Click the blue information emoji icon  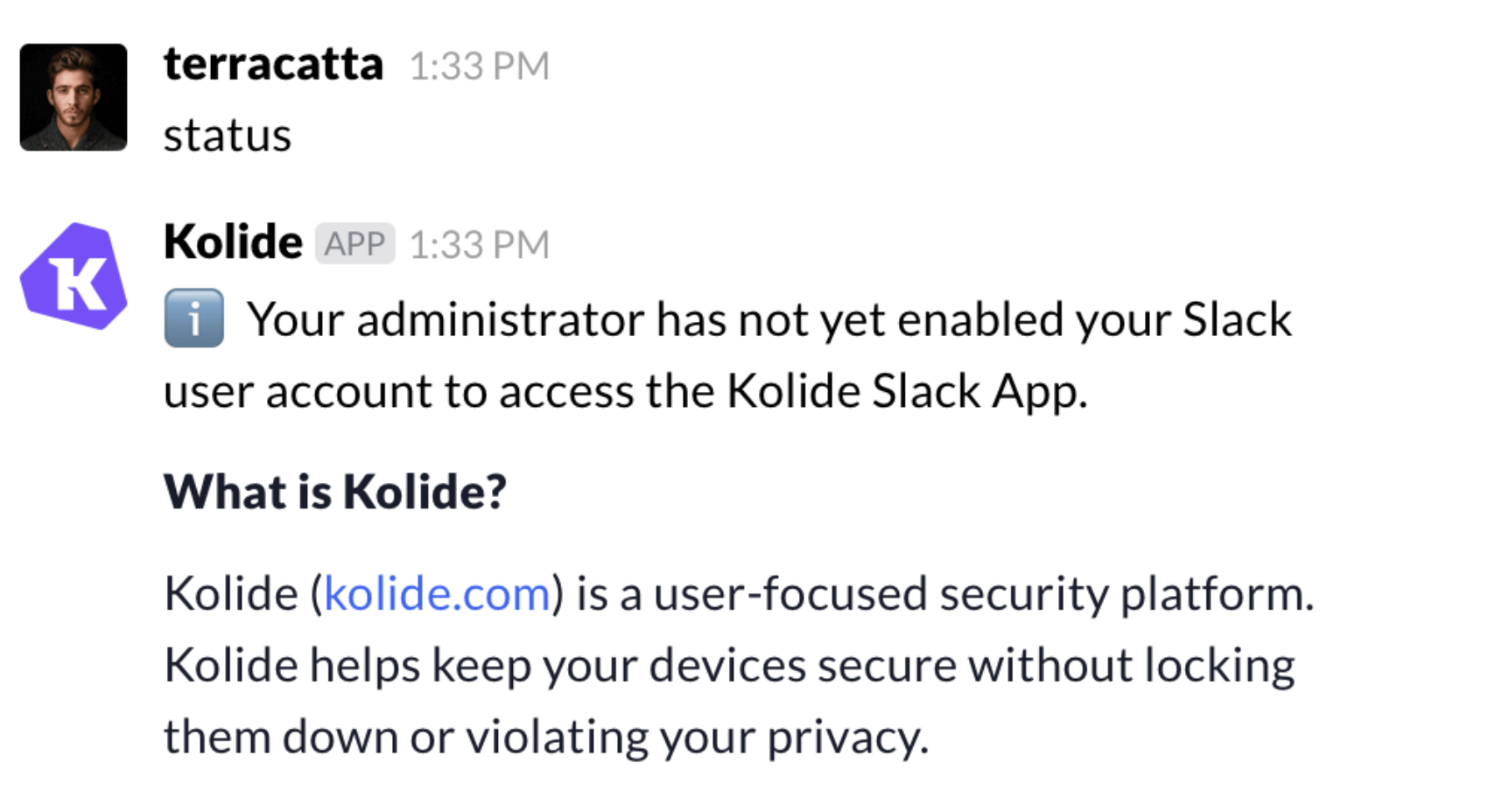[x=193, y=318]
